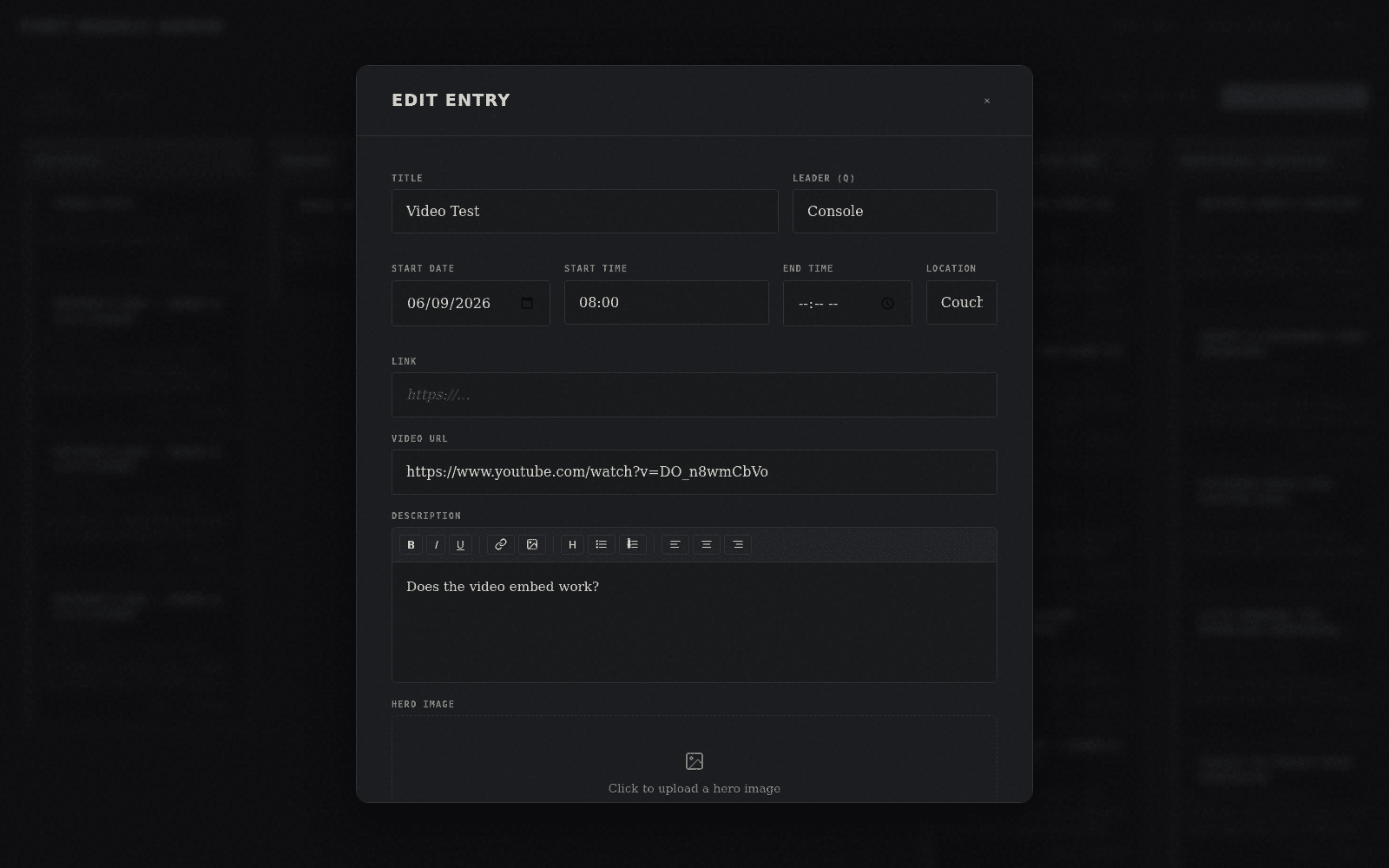The width and height of the screenshot is (1389, 868).
Task: Toggle bold formatting in description toolbar
Action: [x=411, y=544]
